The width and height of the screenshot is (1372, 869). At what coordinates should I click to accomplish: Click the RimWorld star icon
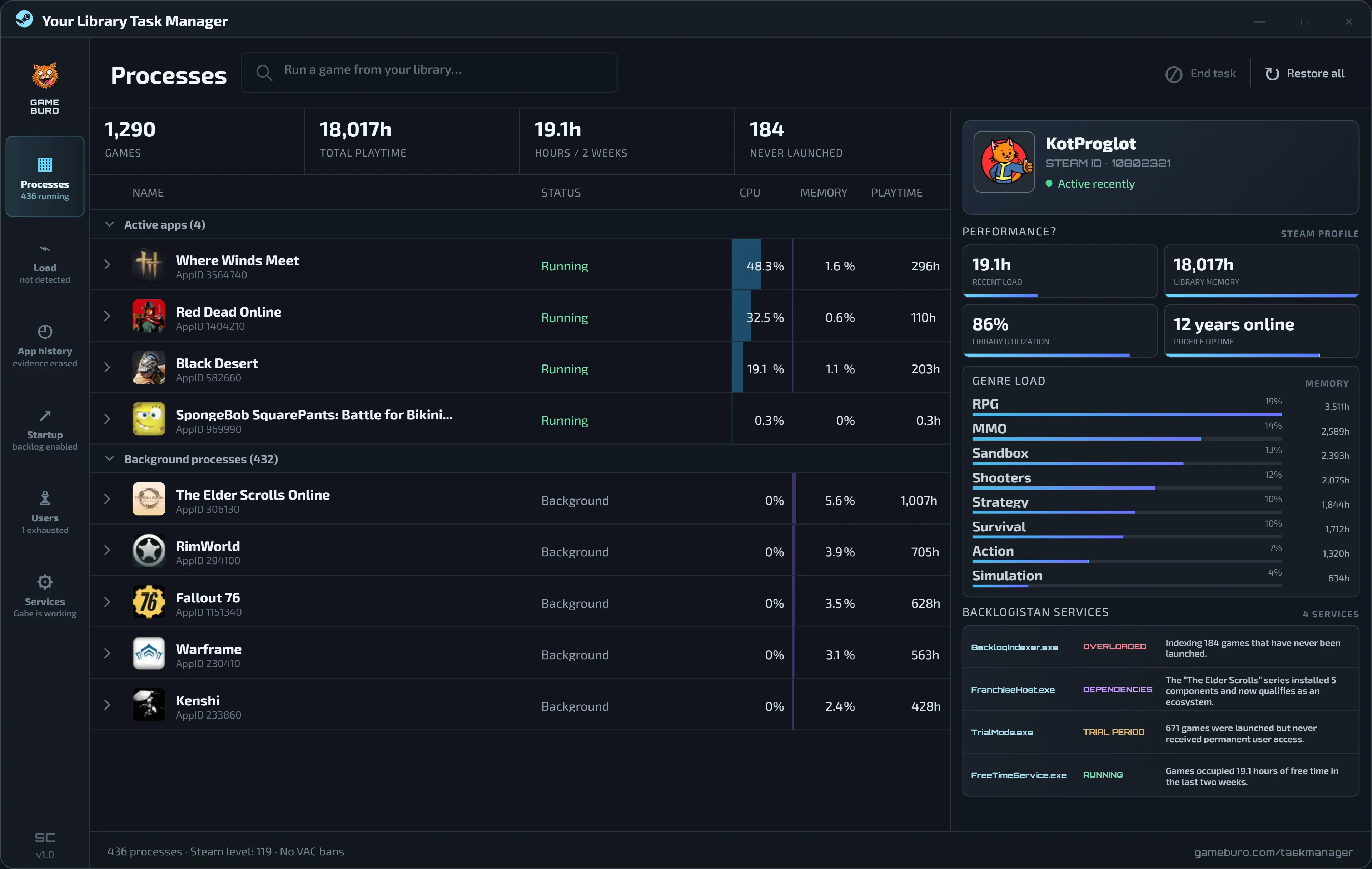(x=149, y=551)
